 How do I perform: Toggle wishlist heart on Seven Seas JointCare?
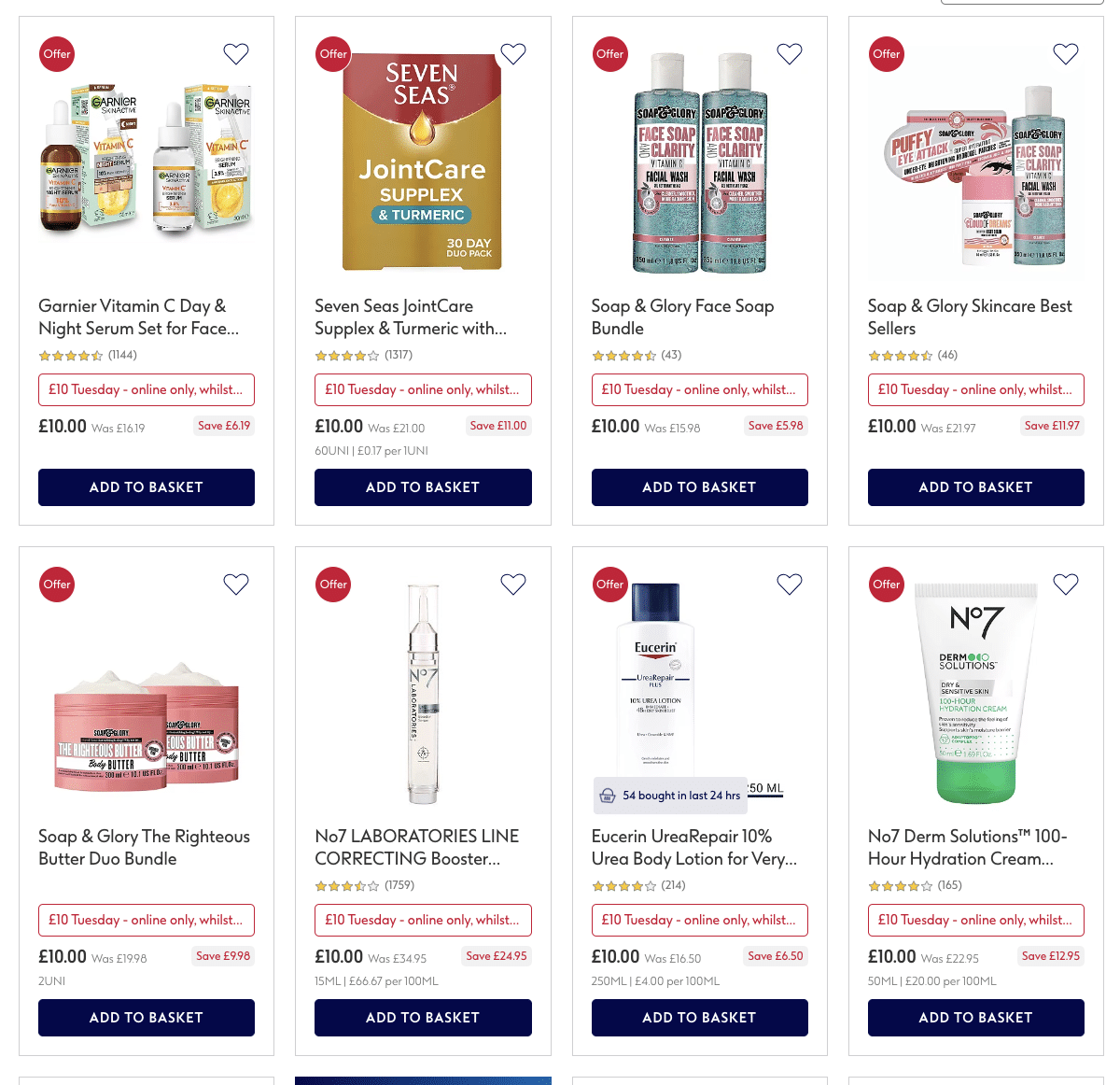pos(513,54)
